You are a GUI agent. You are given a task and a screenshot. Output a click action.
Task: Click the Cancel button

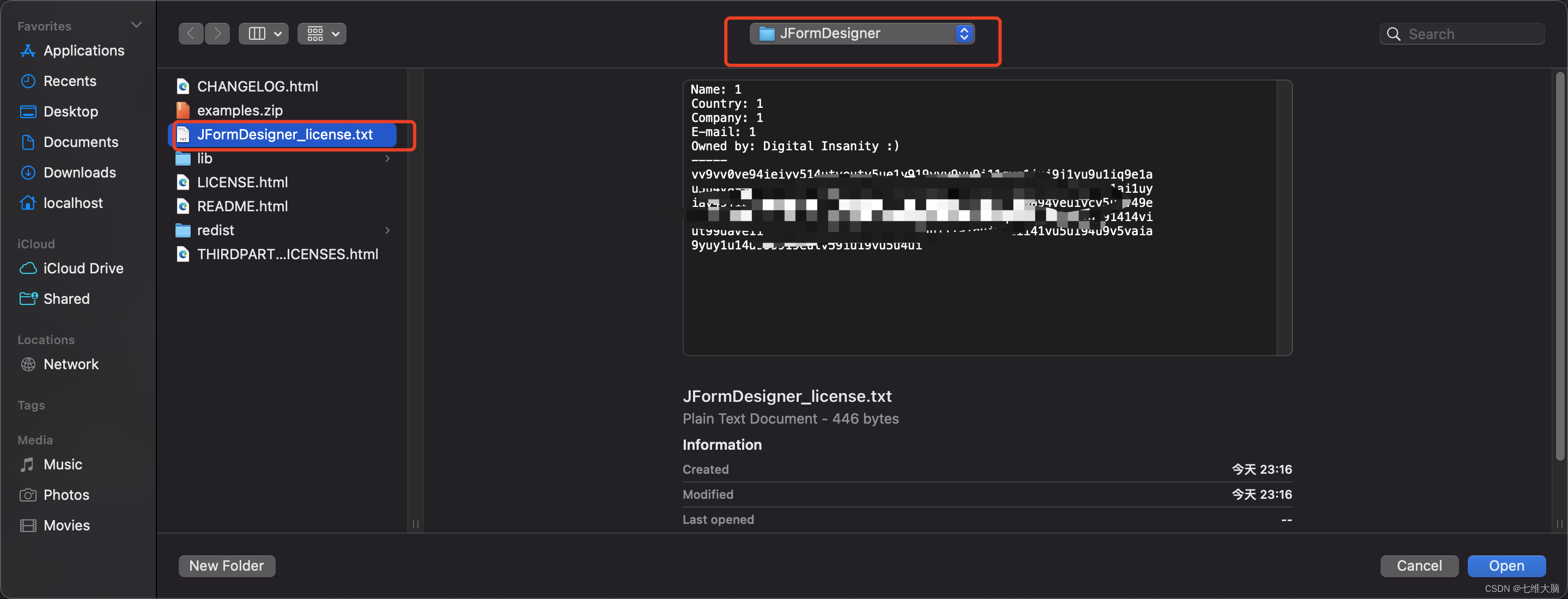pyautogui.click(x=1419, y=566)
